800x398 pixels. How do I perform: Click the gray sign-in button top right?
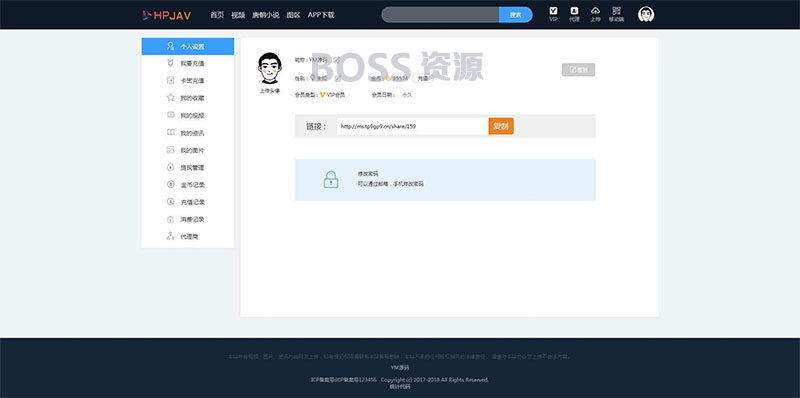578,70
